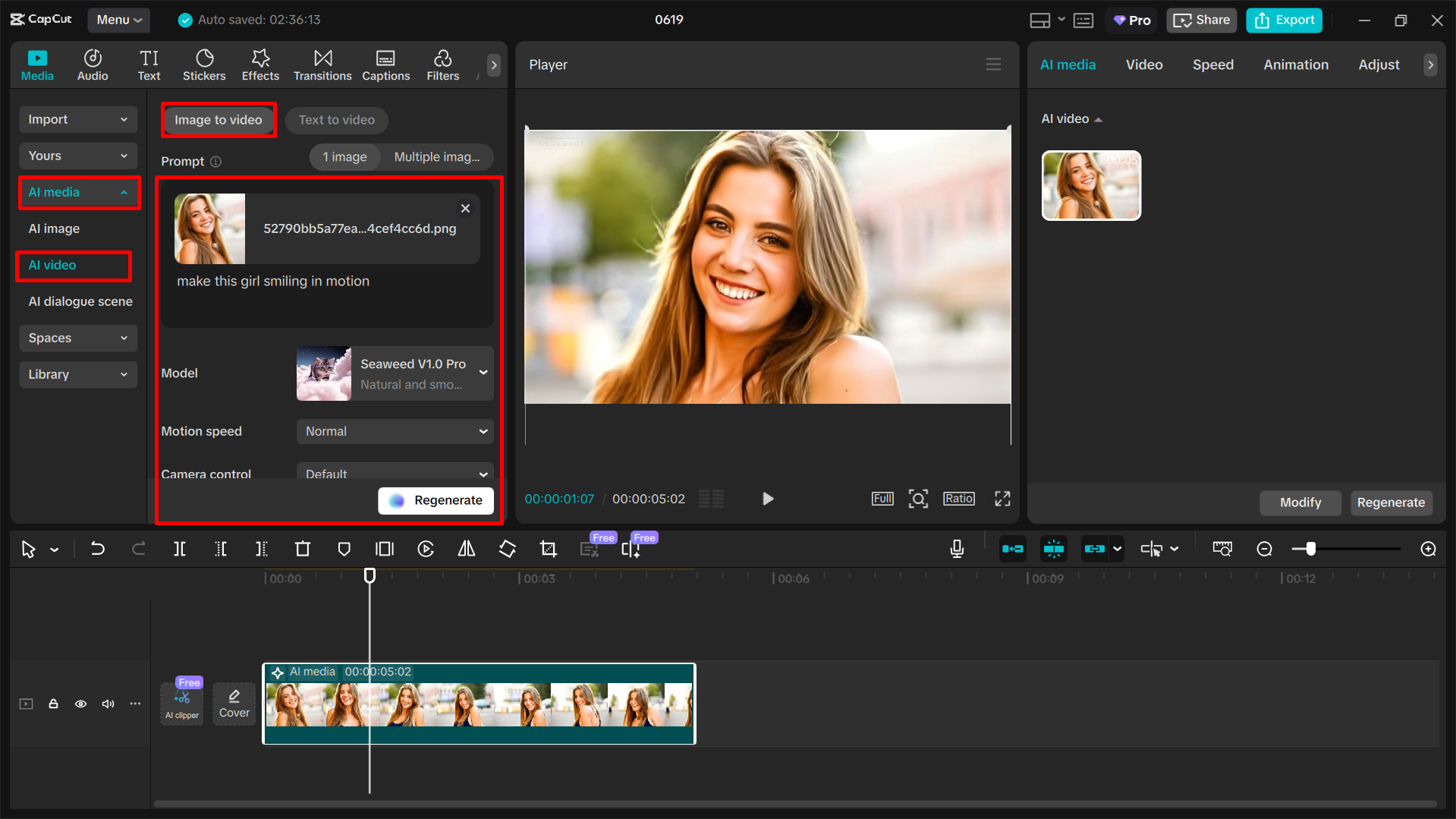
Task: Select AI dialogue scene in sidebar
Action: pyautogui.click(x=80, y=301)
